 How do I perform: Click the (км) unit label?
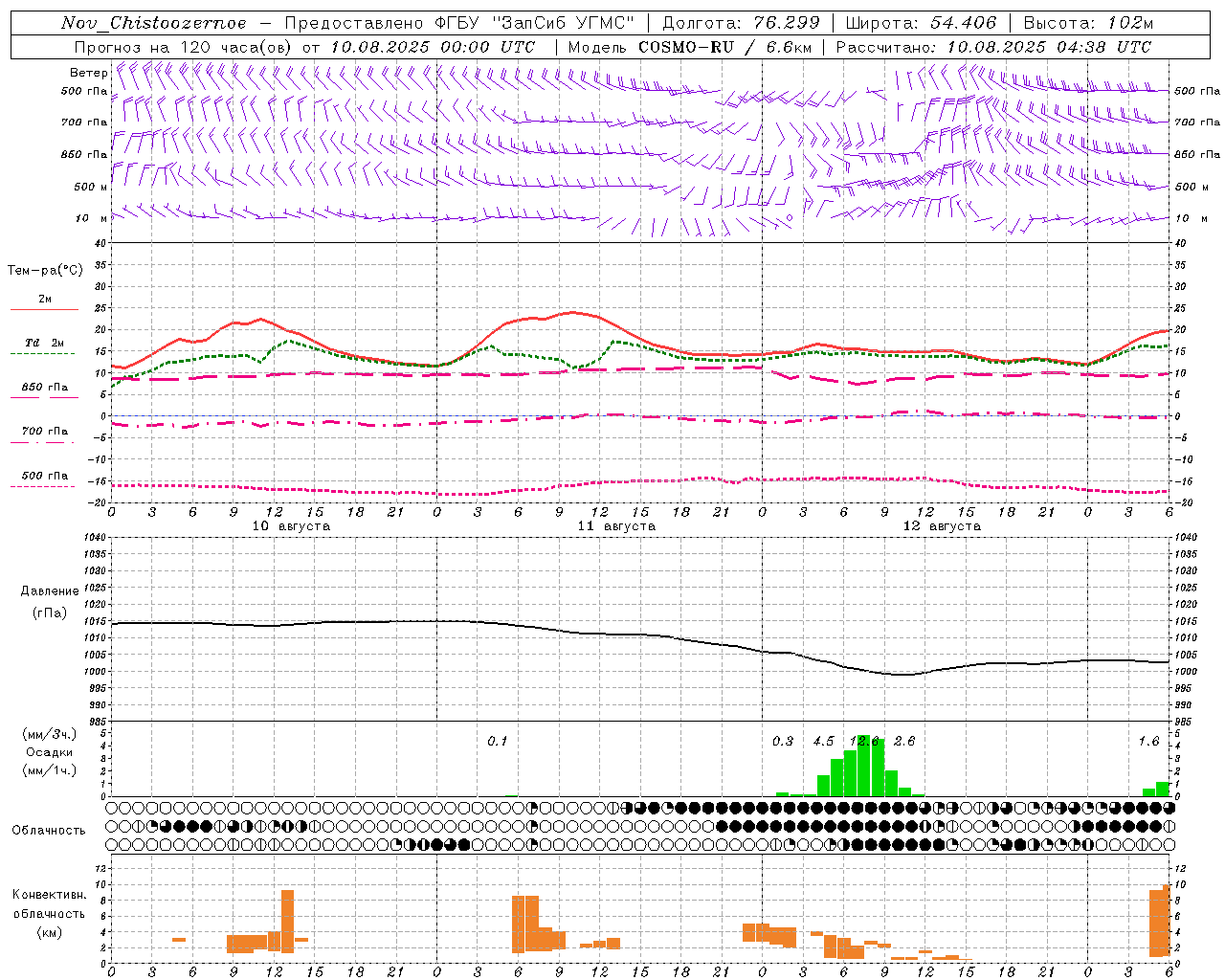[x=50, y=931]
